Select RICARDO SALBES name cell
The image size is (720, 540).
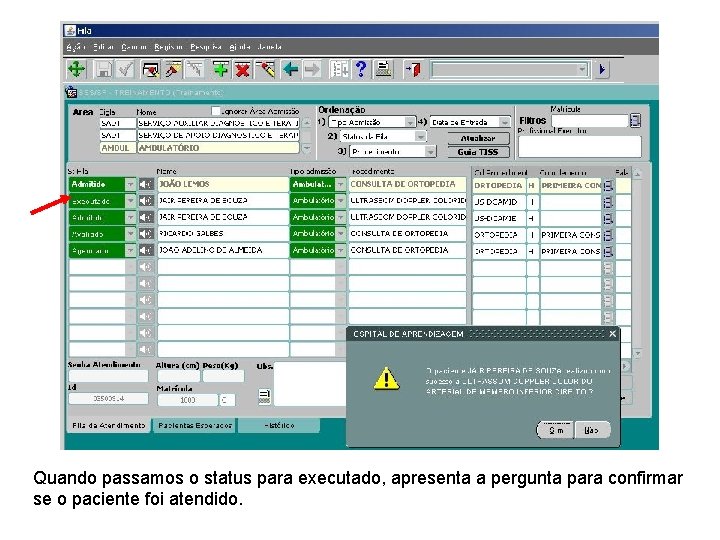(x=223, y=234)
